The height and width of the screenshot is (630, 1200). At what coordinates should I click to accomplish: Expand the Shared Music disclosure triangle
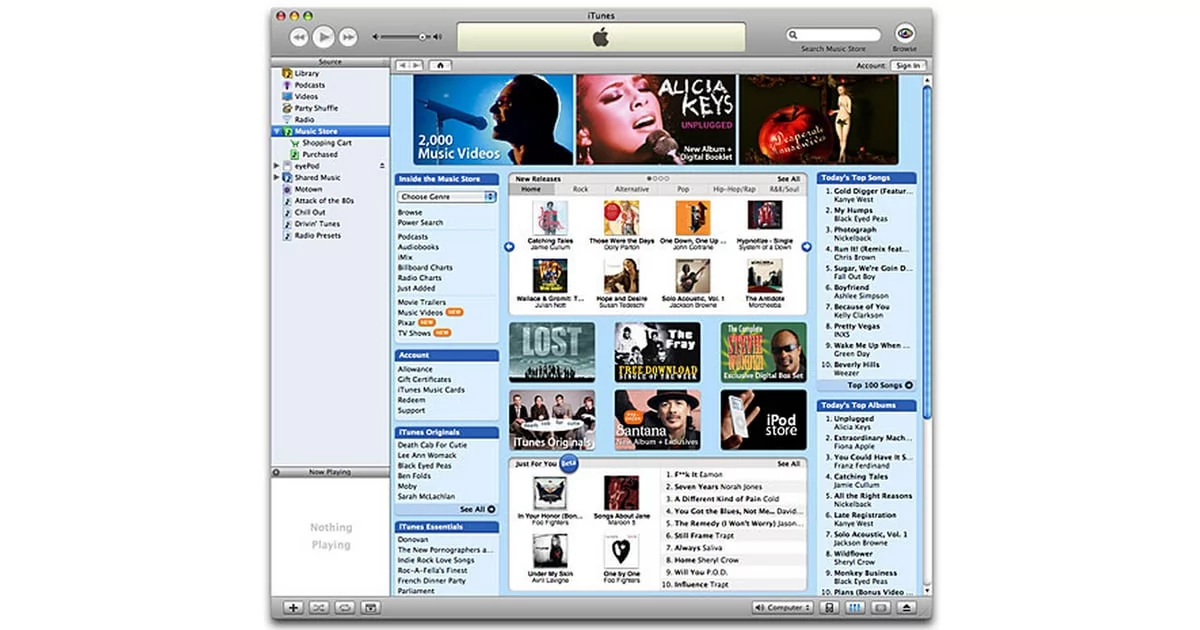(277, 178)
